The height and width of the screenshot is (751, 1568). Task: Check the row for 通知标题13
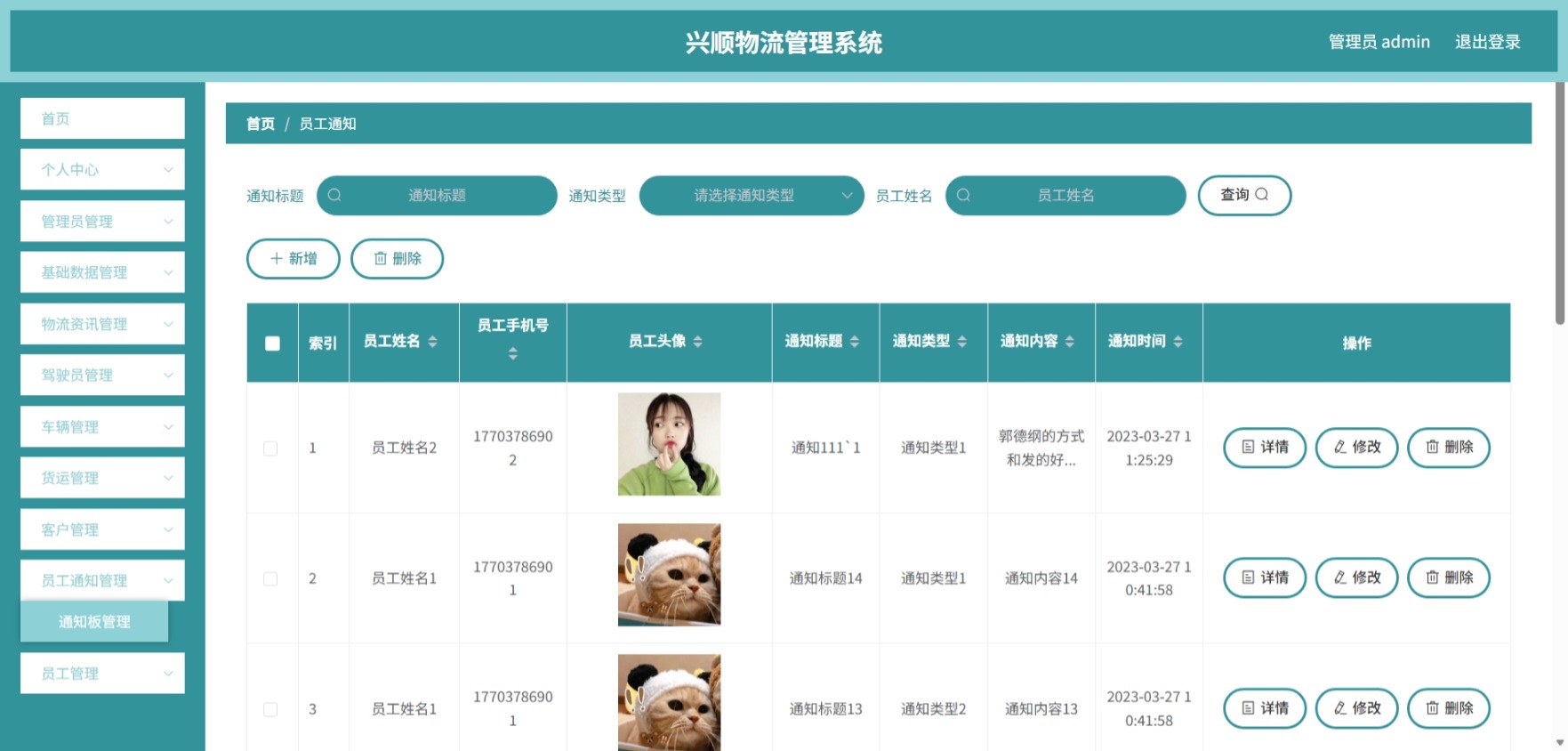270,709
